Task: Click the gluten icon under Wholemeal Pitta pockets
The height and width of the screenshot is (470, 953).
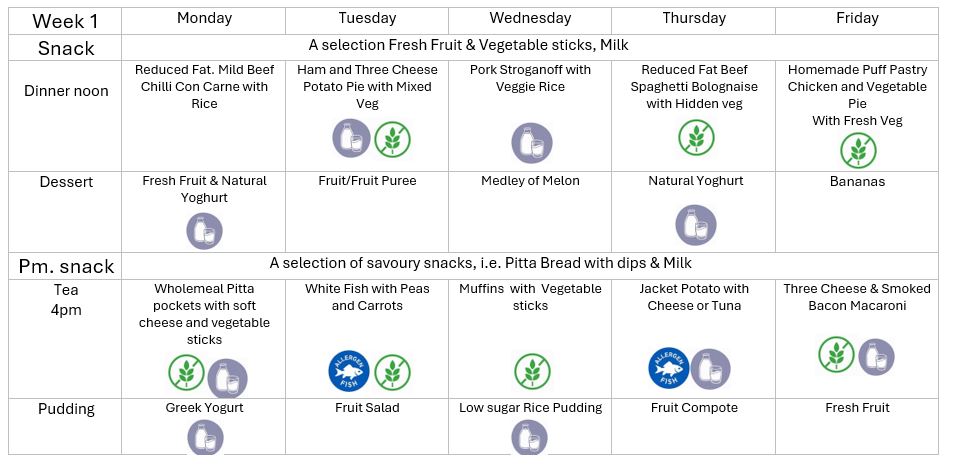Action: tap(187, 374)
